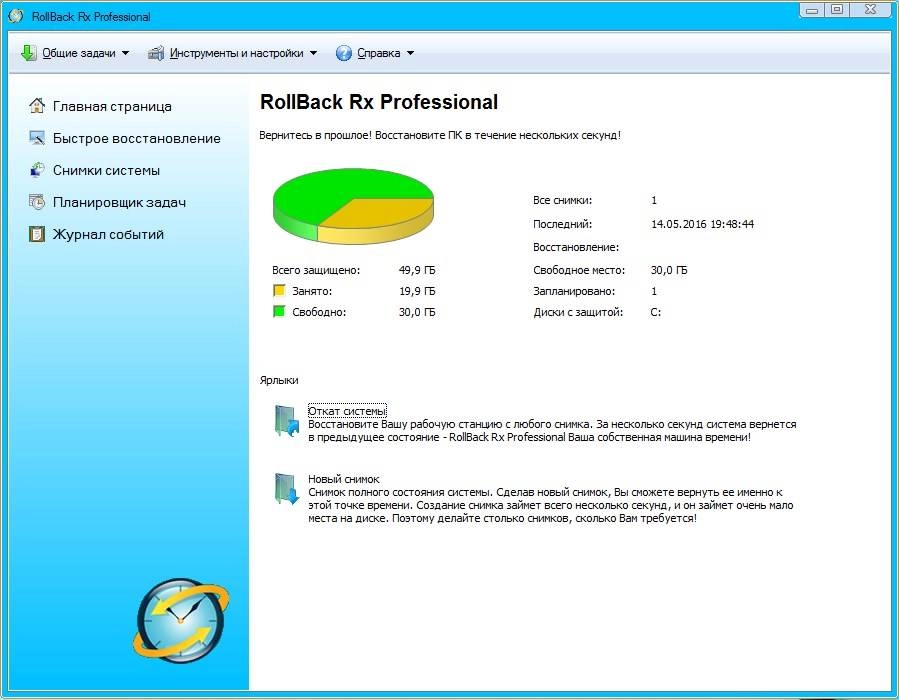Click the house icon beside Главная страница

pyautogui.click(x=37, y=105)
